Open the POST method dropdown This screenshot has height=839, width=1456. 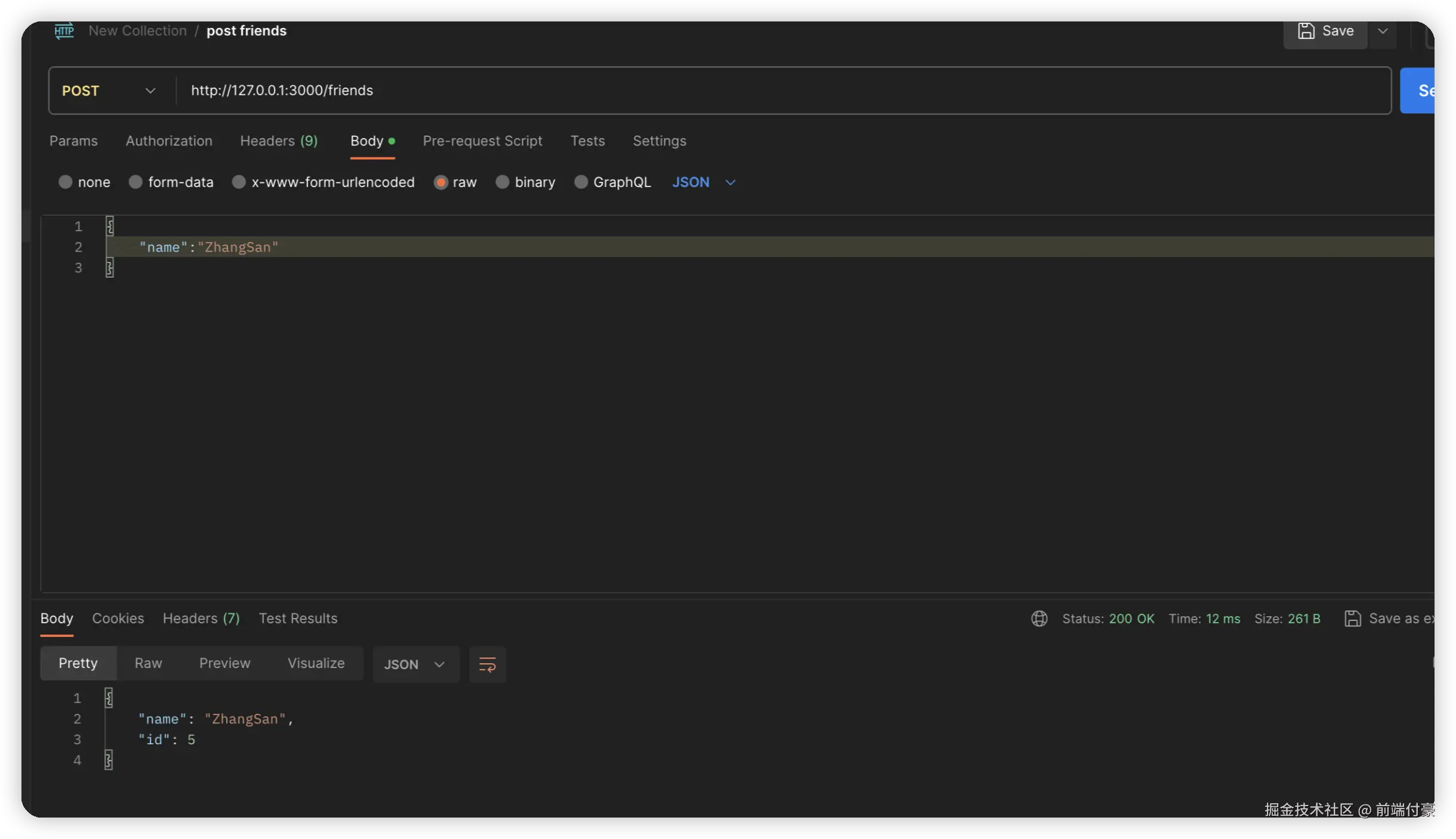coord(109,91)
